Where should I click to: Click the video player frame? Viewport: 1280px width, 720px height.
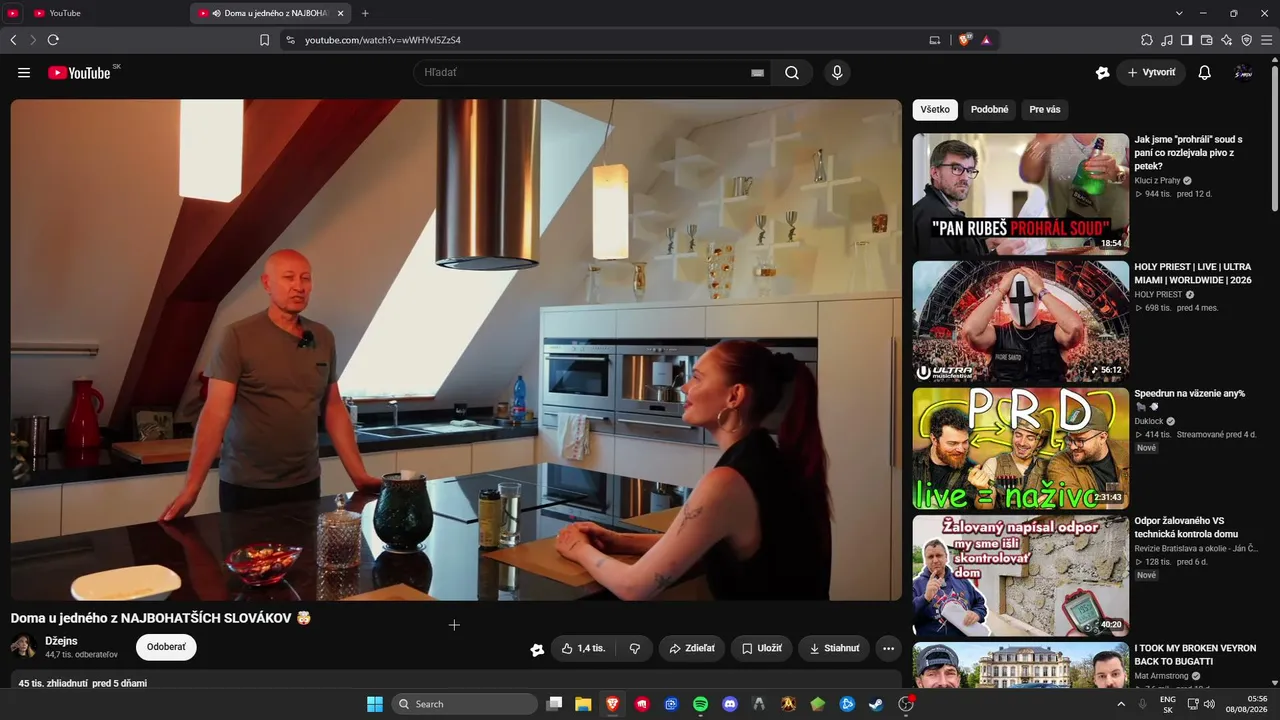coord(456,349)
